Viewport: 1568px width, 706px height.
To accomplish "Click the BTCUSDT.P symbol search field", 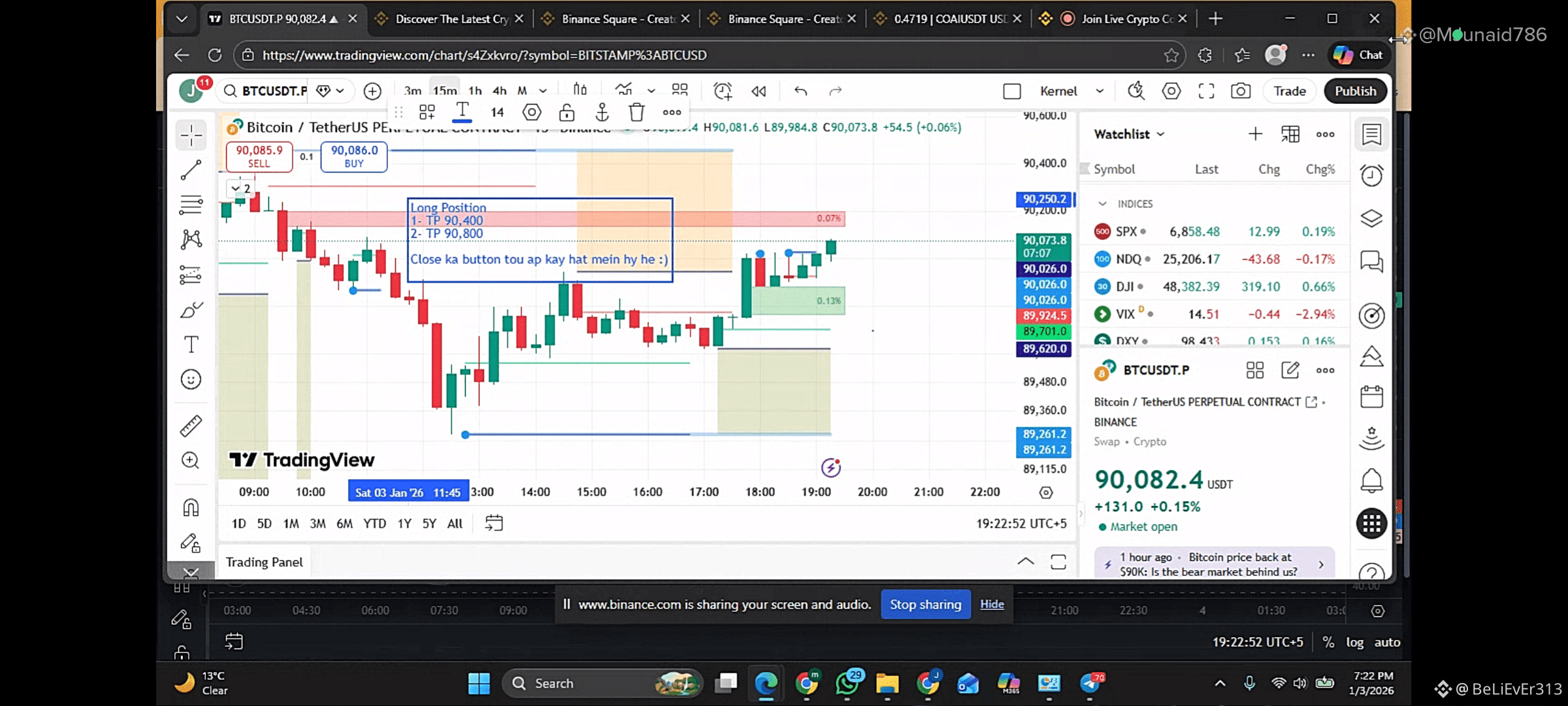I will [274, 91].
